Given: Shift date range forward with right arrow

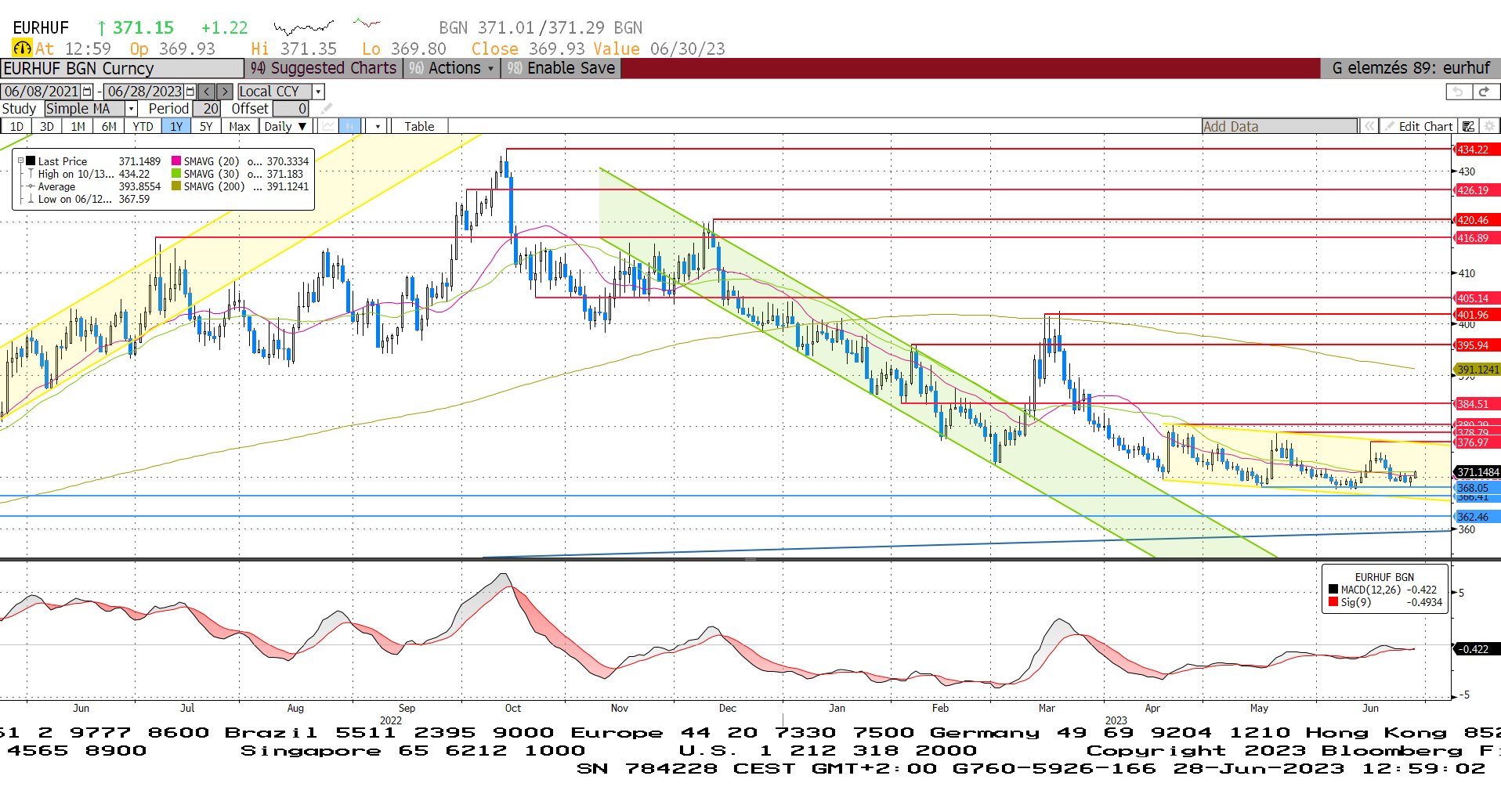Looking at the screenshot, I should tap(225, 92).
